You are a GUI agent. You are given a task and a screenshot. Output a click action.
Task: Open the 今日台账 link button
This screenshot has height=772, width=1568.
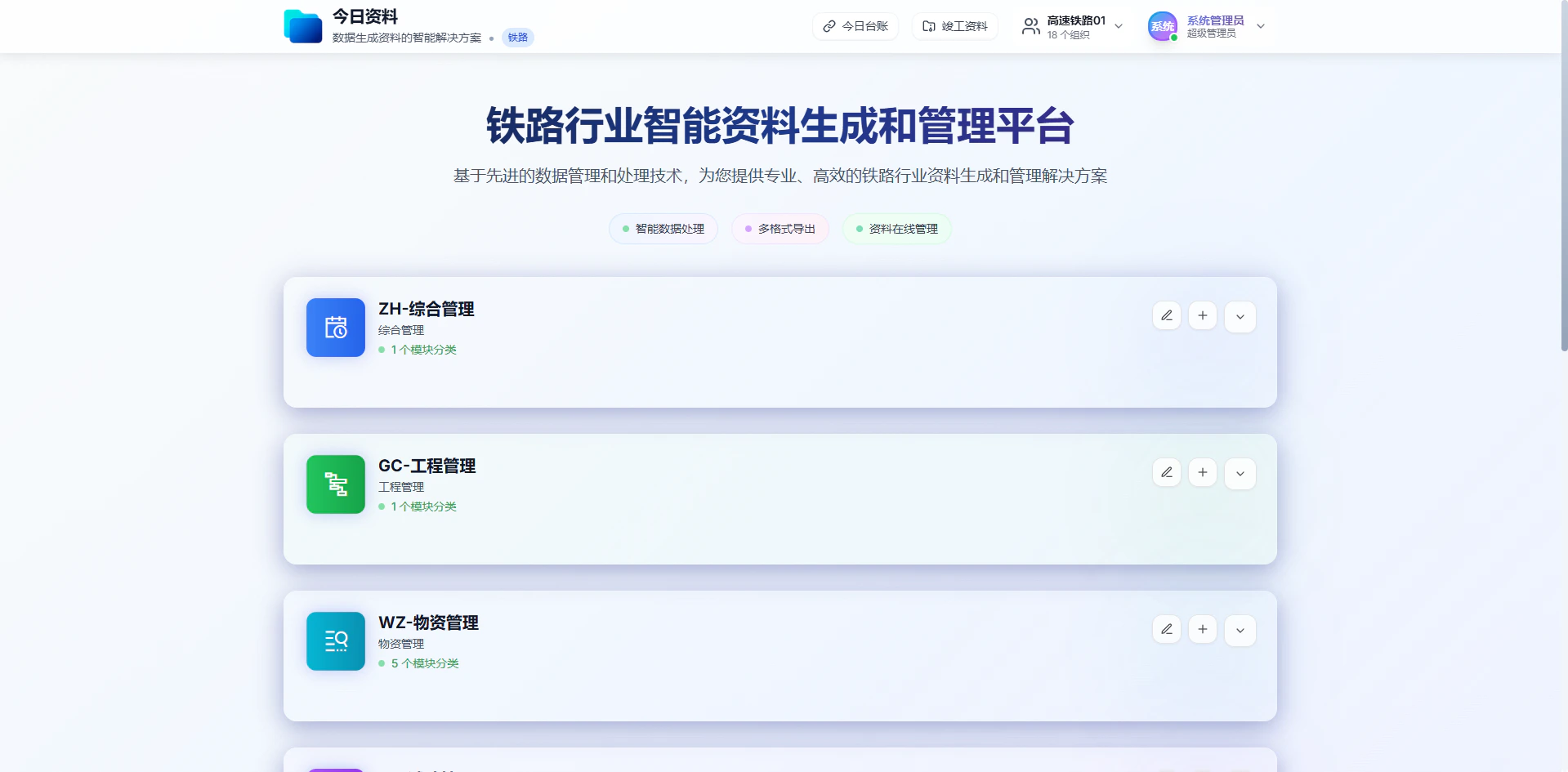(x=855, y=26)
